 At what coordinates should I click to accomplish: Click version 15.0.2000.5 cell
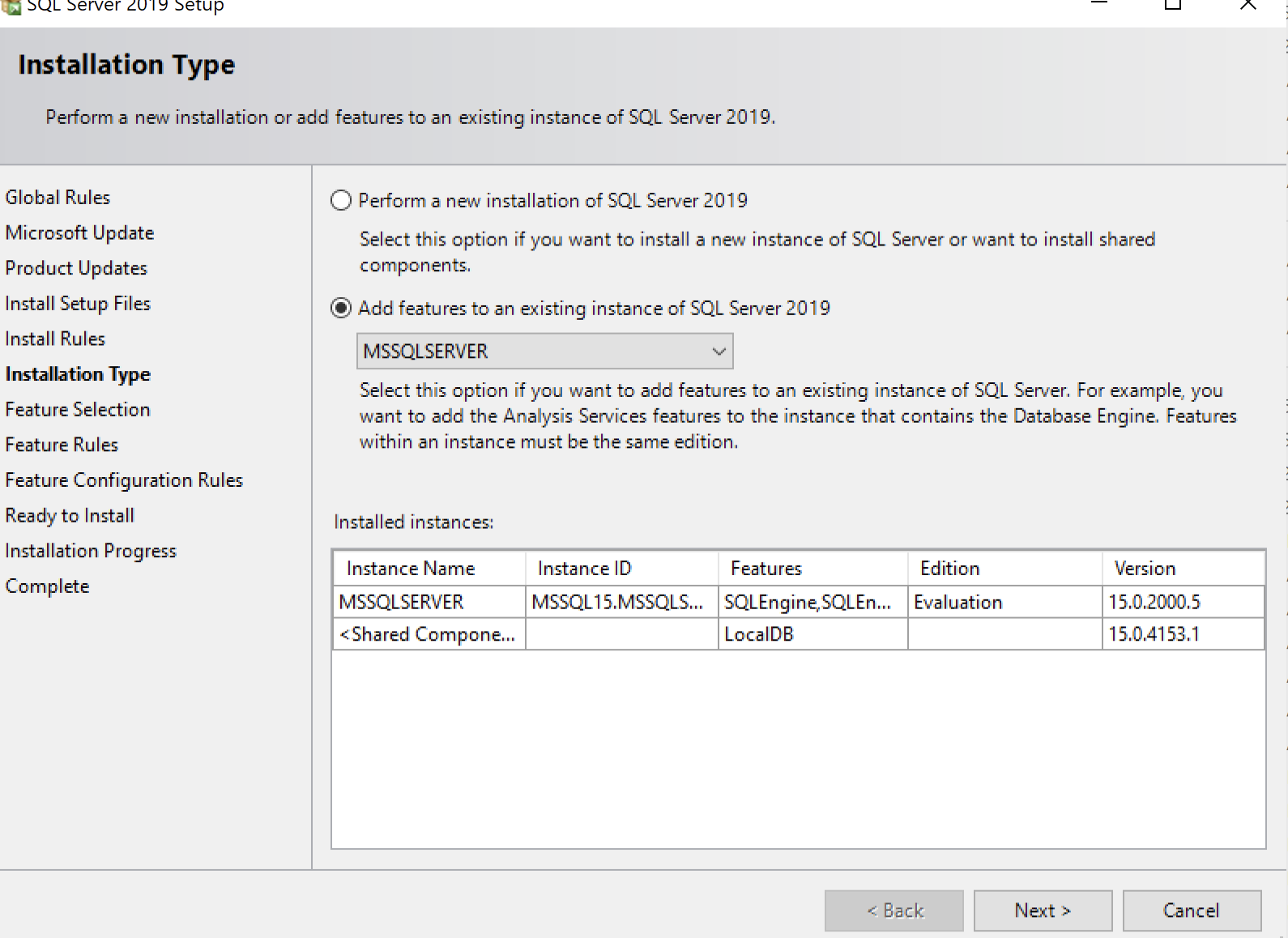[x=1183, y=602]
